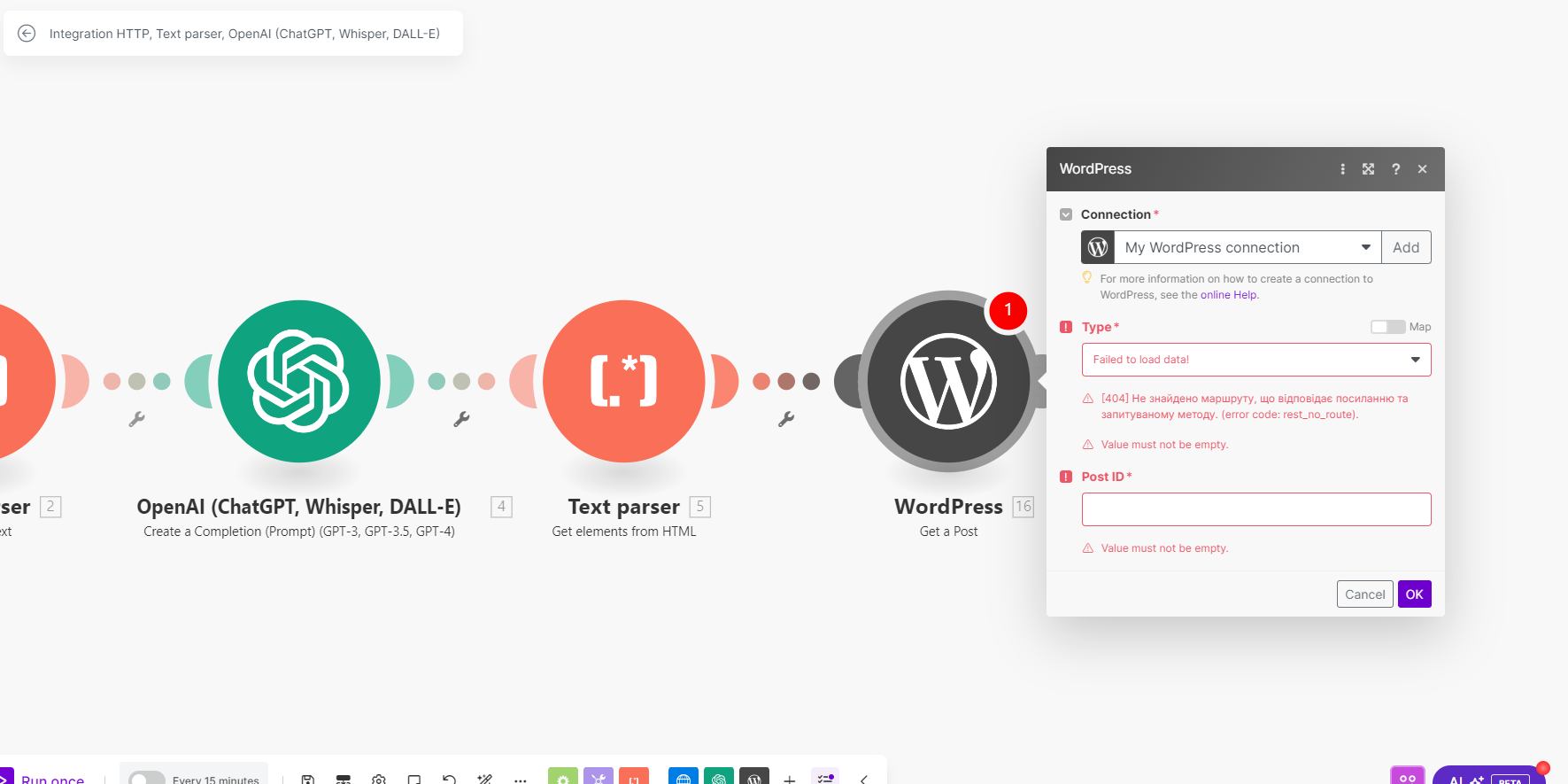Click the Create a Completion (Prompt) label
Viewport: 1568px width, 784px height.
click(299, 532)
